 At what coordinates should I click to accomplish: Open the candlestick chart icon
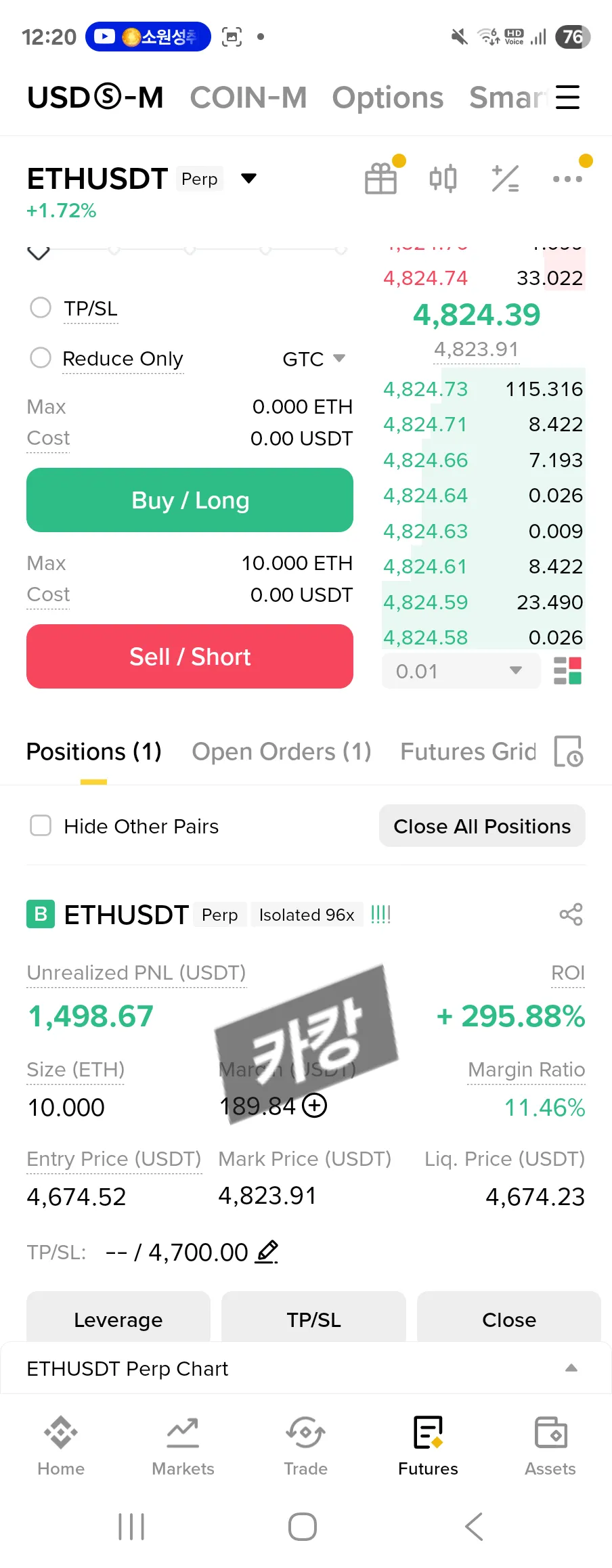[x=443, y=179]
